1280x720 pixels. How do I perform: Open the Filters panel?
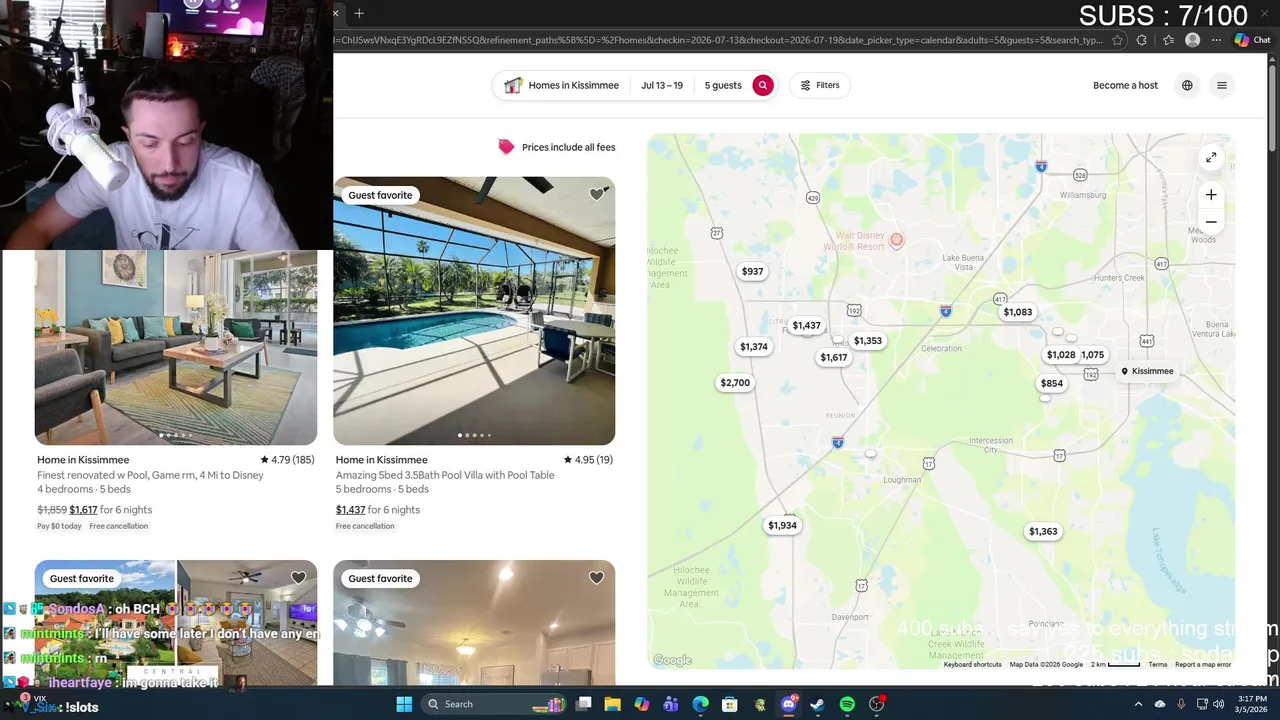[819, 85]
